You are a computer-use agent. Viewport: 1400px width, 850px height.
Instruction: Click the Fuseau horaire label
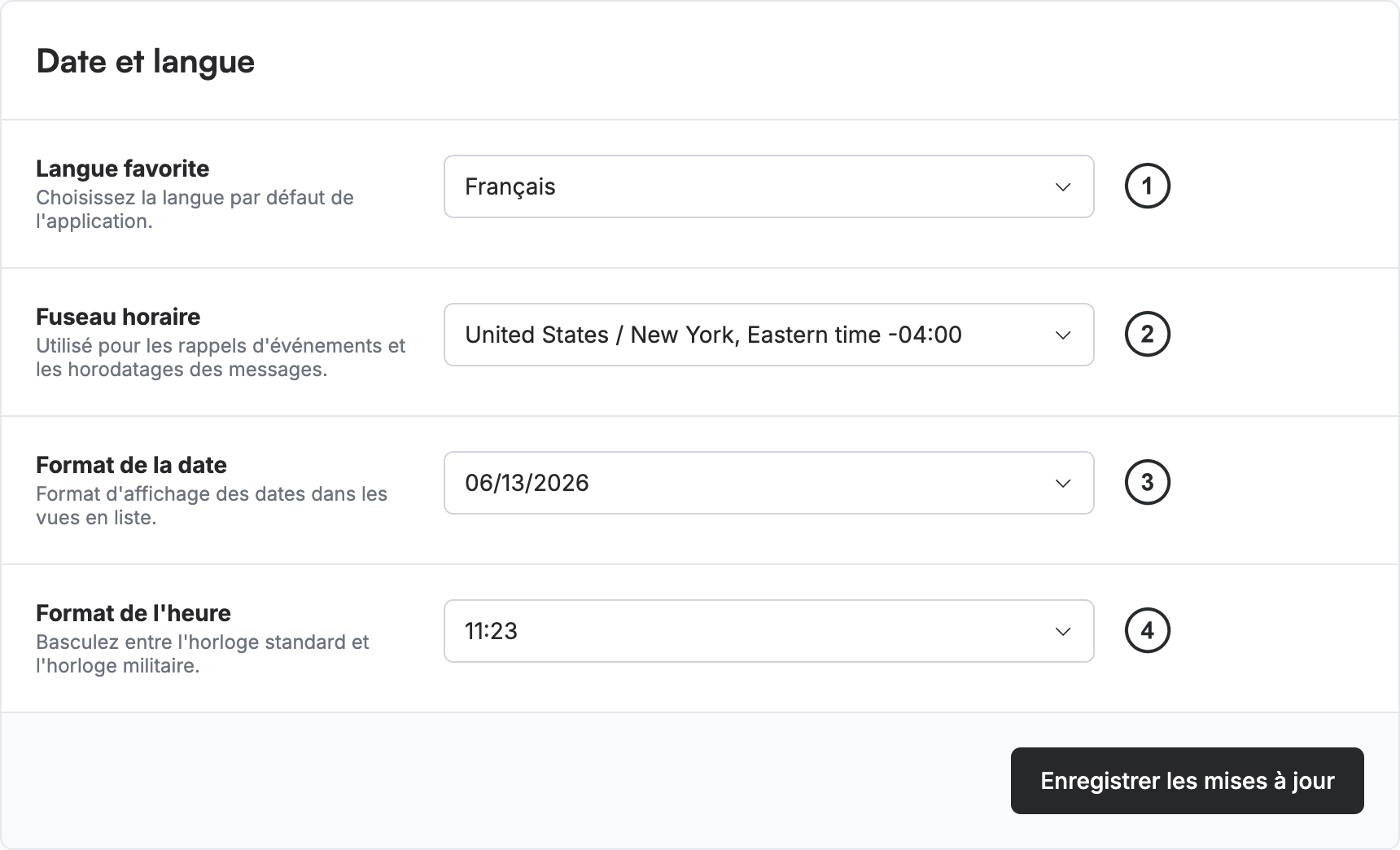(118, 317)
